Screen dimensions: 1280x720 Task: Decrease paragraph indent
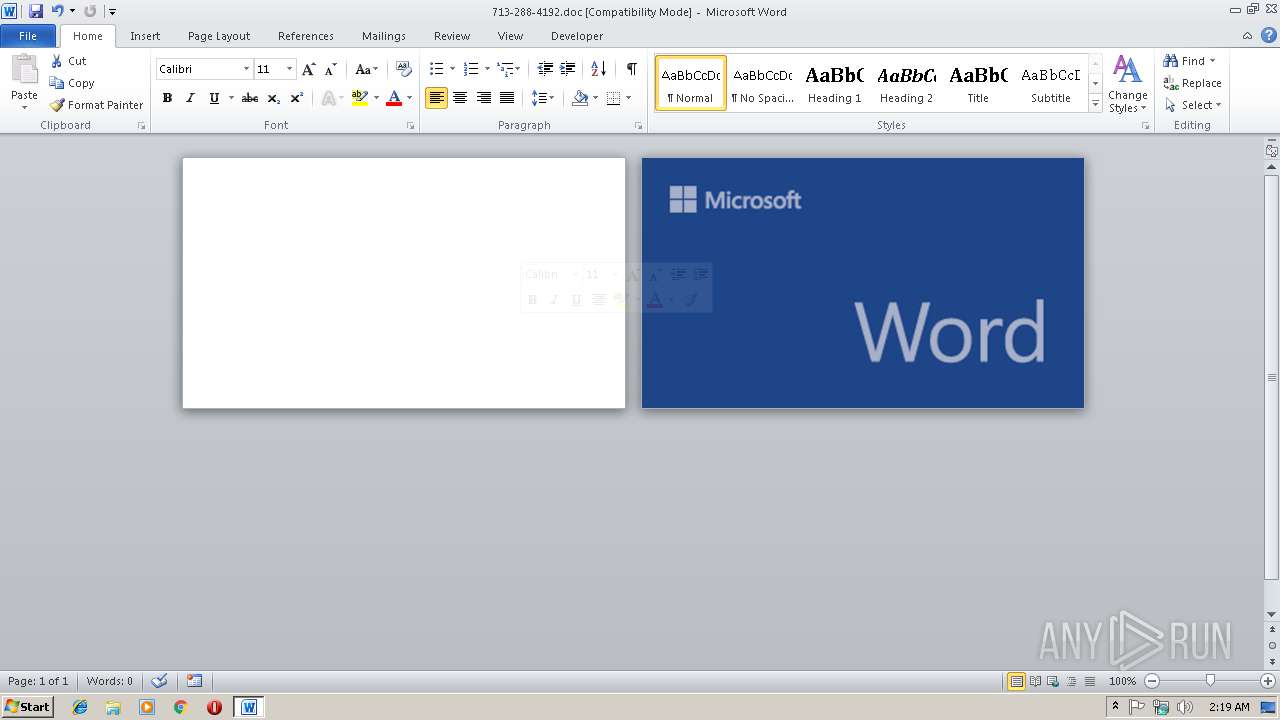point(545,69)
